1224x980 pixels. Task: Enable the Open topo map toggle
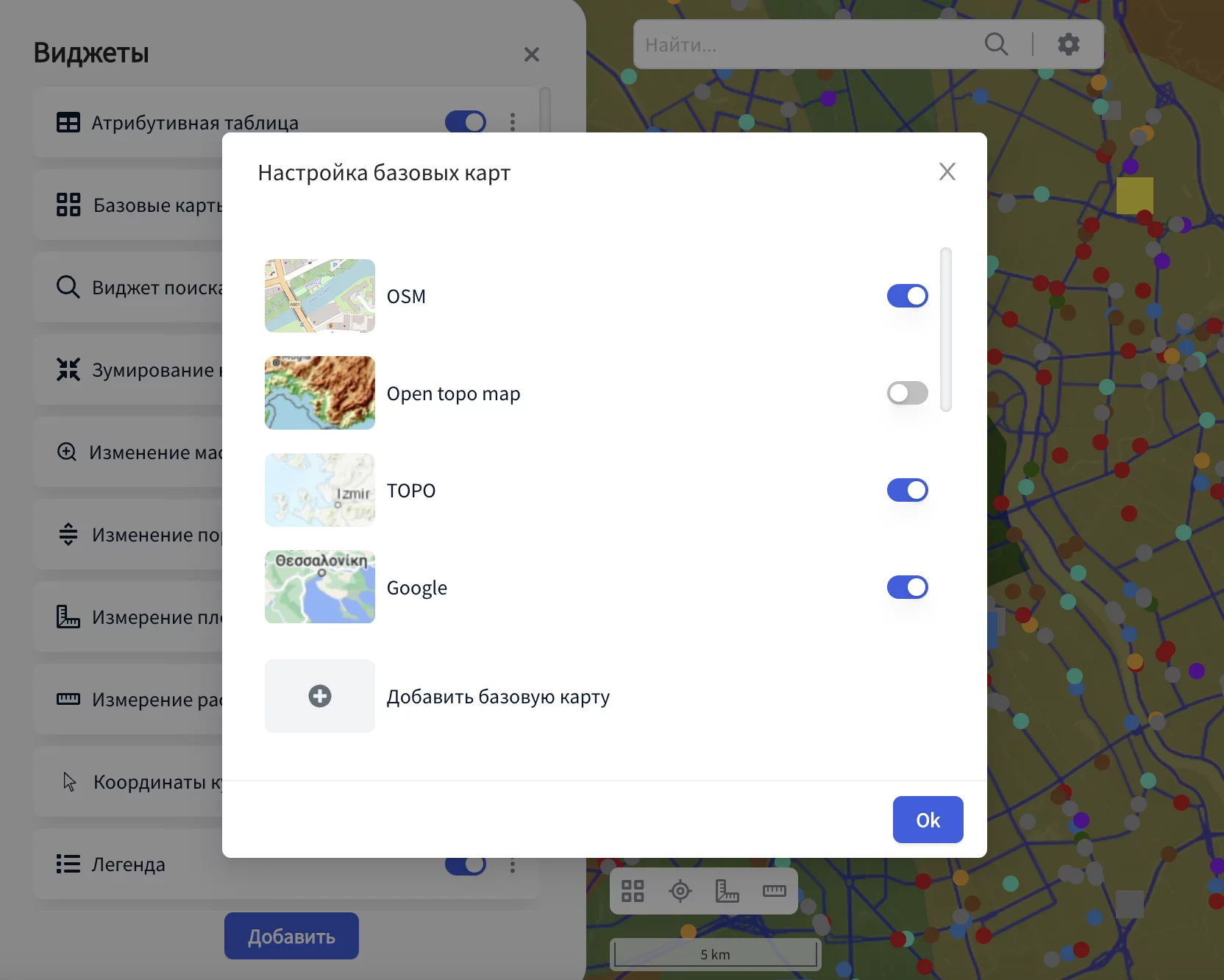908,393
